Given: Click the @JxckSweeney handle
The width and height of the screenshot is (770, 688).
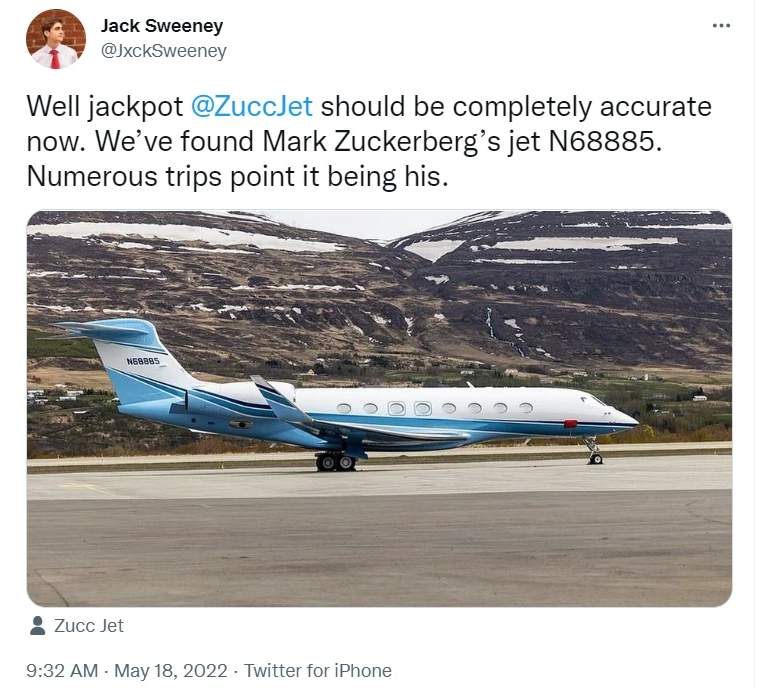Looking at the screenshot, I should pyautogui.click(x=164, y=51).
